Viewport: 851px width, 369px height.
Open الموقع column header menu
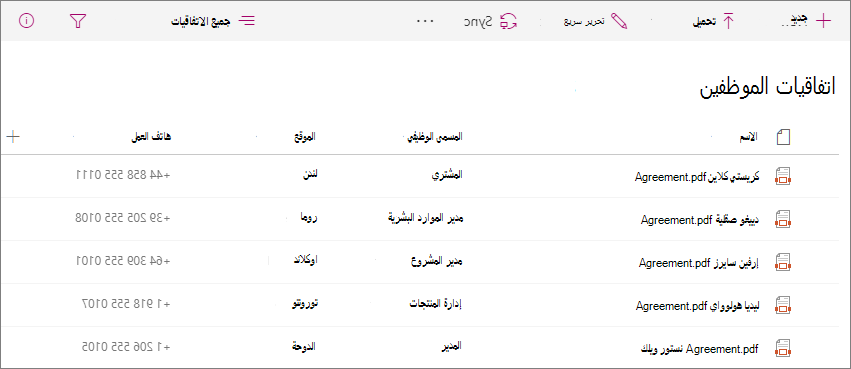click(x=304, y=137)
